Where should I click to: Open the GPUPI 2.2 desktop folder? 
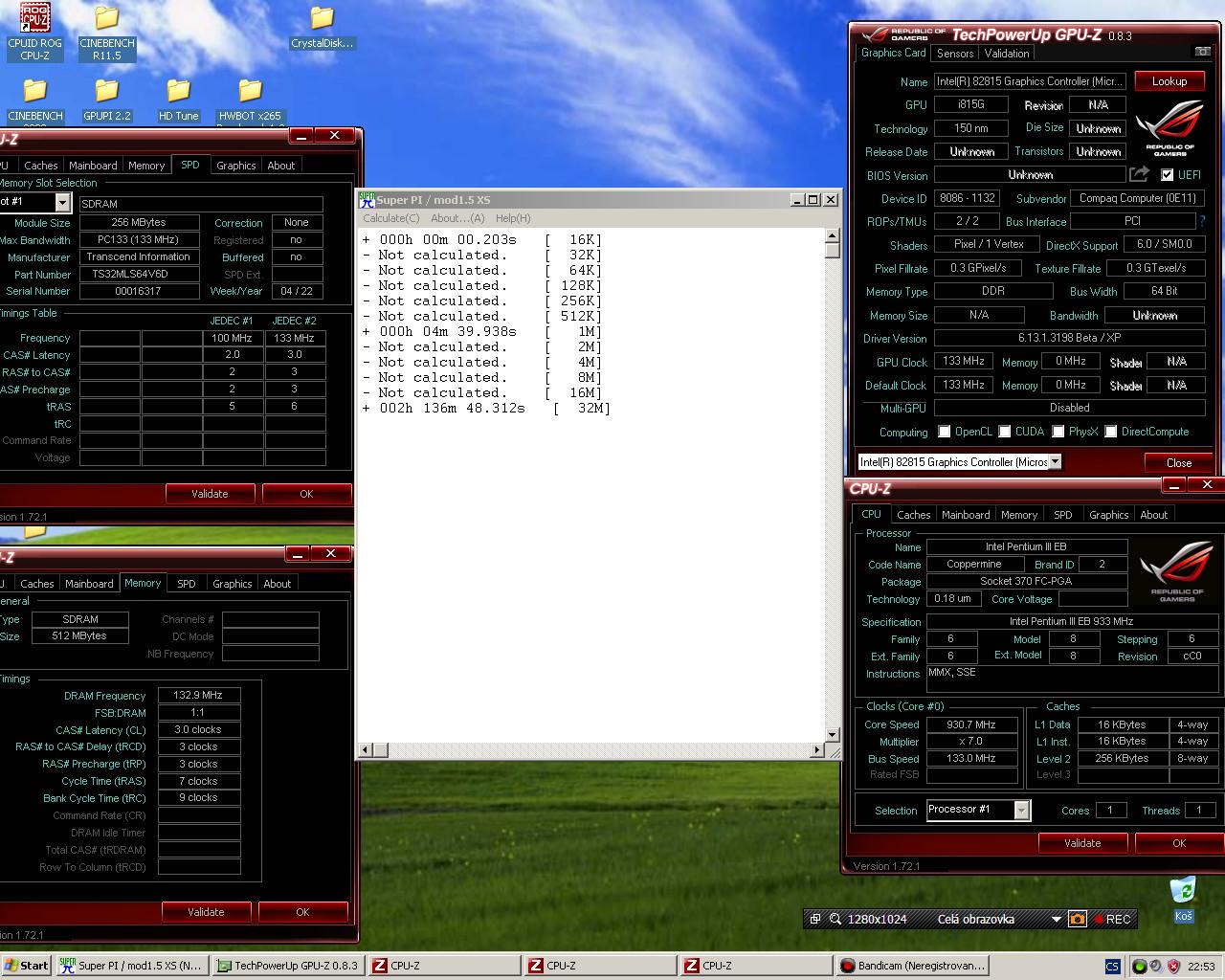(107, 100)
